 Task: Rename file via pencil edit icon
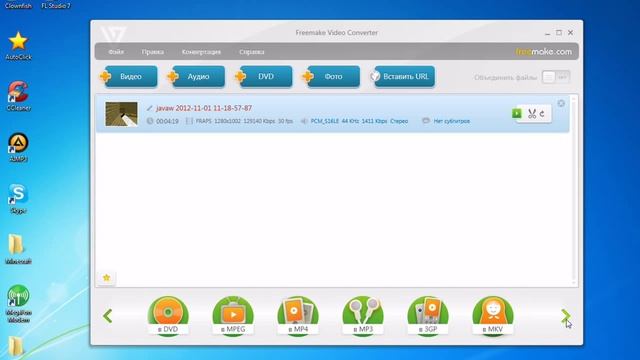click(x=150, y=108)
